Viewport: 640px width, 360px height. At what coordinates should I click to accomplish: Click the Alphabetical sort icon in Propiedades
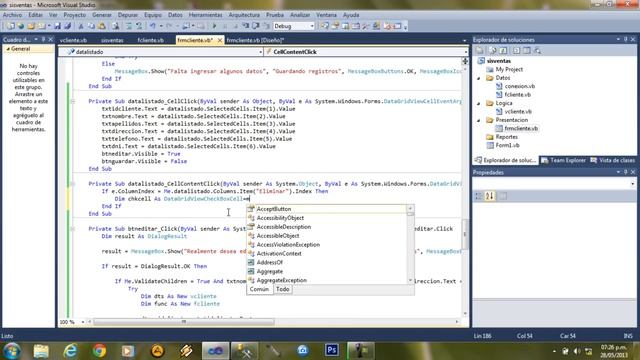pyautogui.click(x=490, y=196)
